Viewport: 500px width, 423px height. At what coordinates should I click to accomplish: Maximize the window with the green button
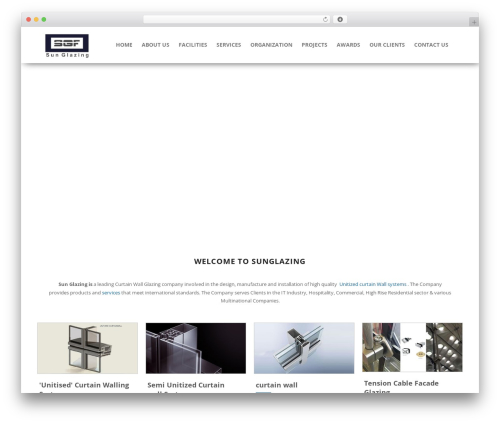click(x=44, y=20)
